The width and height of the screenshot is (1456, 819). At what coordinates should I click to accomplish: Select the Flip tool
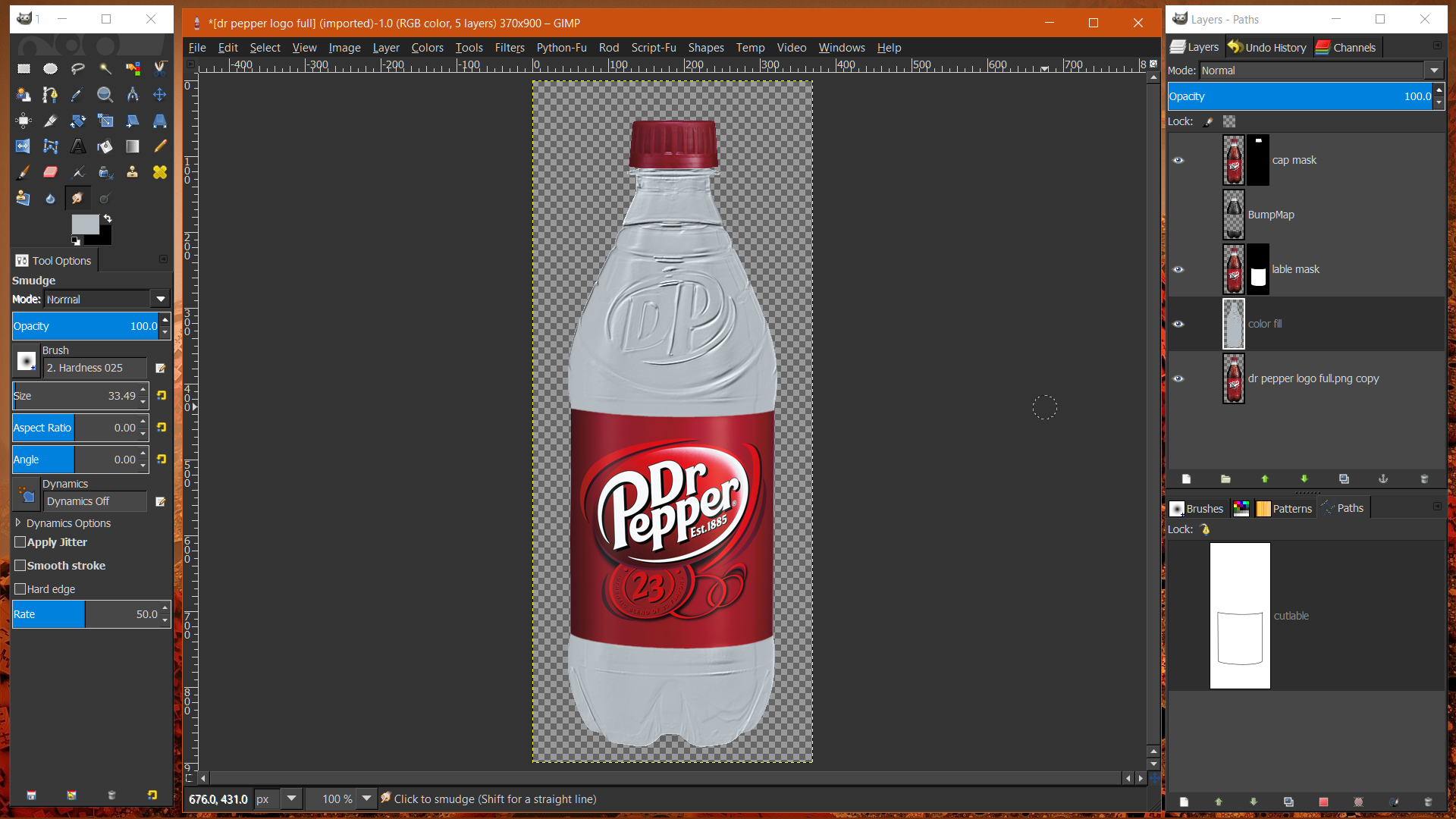(x=24, y=146)
